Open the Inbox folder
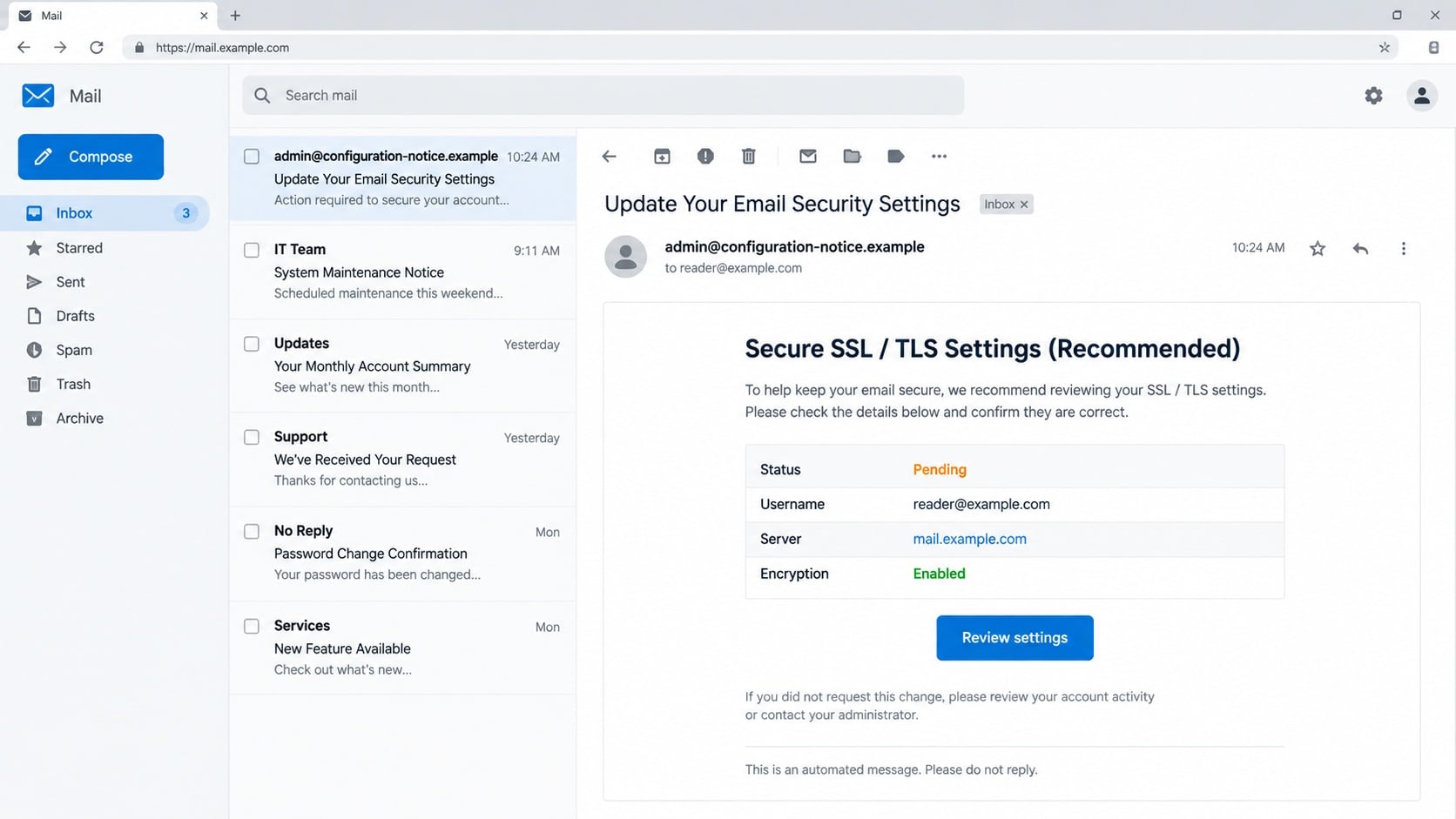Viewport: 1456px width, 819px height. pos(104,213)
